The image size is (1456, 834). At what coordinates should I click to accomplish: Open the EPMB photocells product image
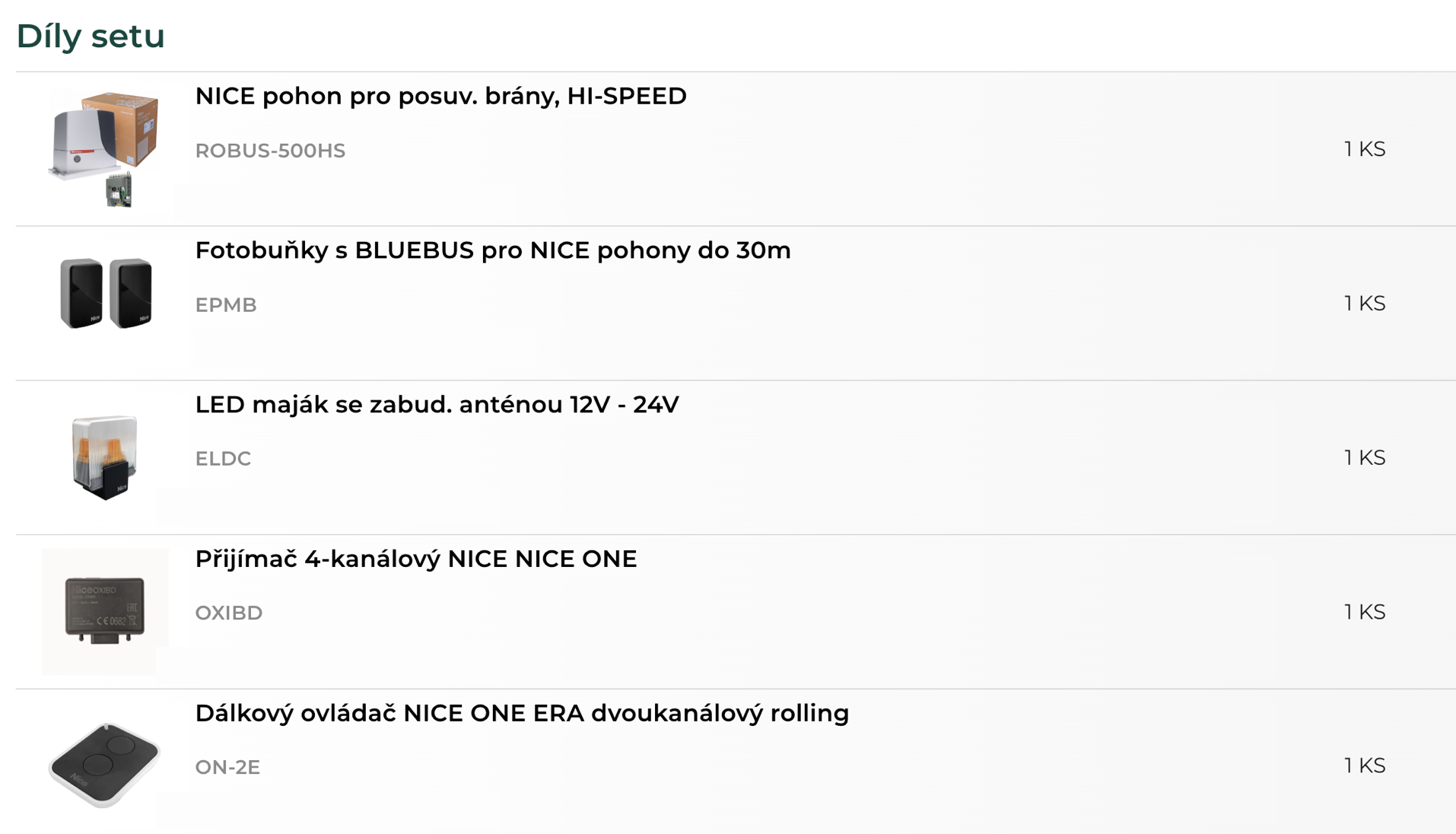coord(105,293)
